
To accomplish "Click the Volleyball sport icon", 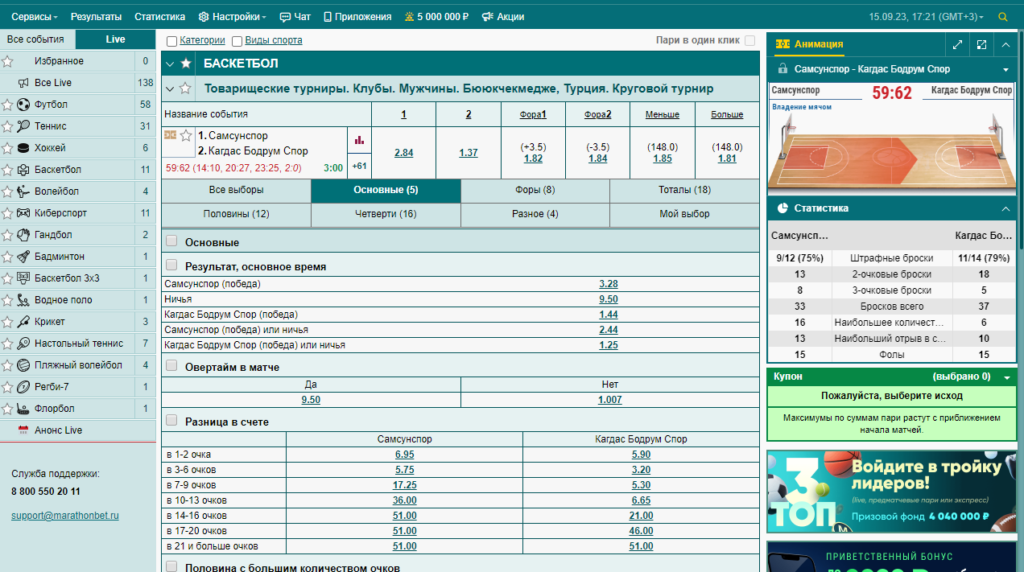I will 24,191.
